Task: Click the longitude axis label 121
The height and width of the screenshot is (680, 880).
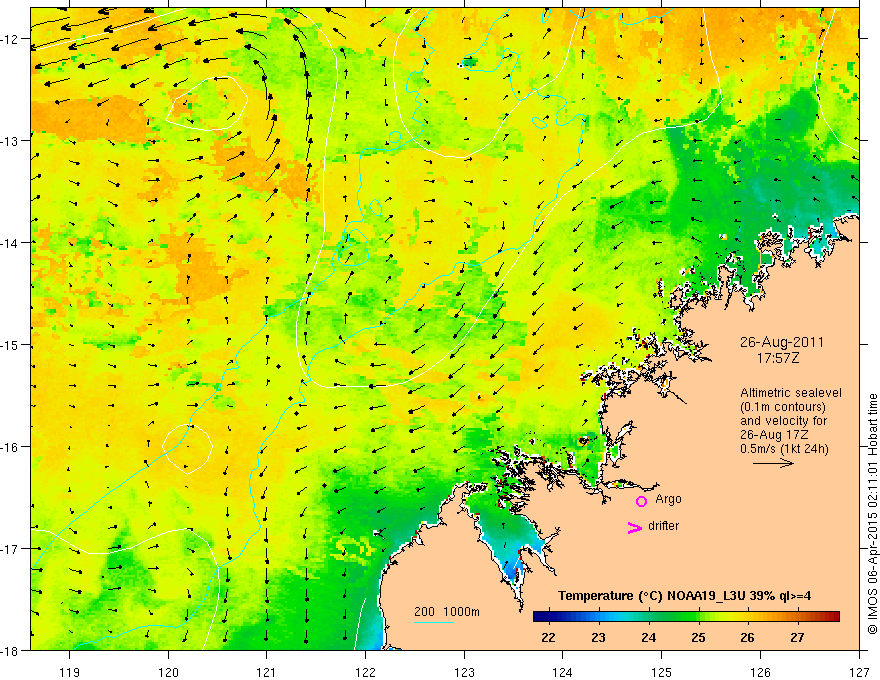Action: tap(267, 672)
